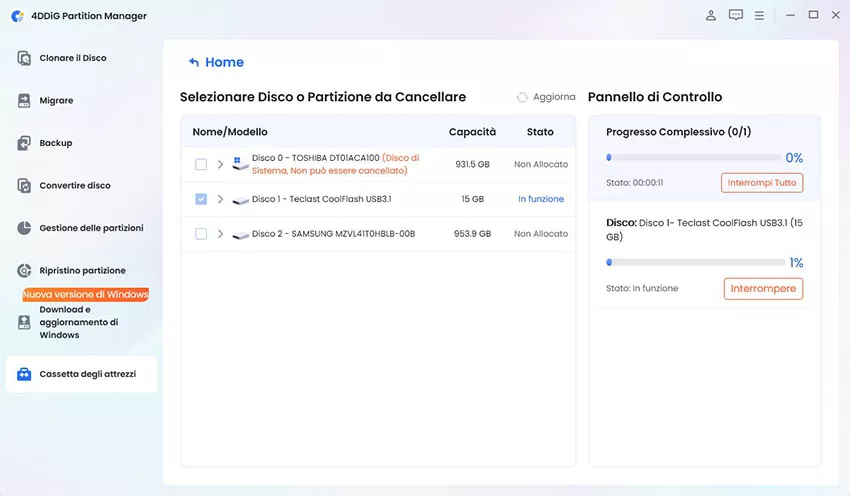Expand the Disco 0 TOSHIBA row chevron
Viewport: 850px width, 496px height.
(220, 164)
